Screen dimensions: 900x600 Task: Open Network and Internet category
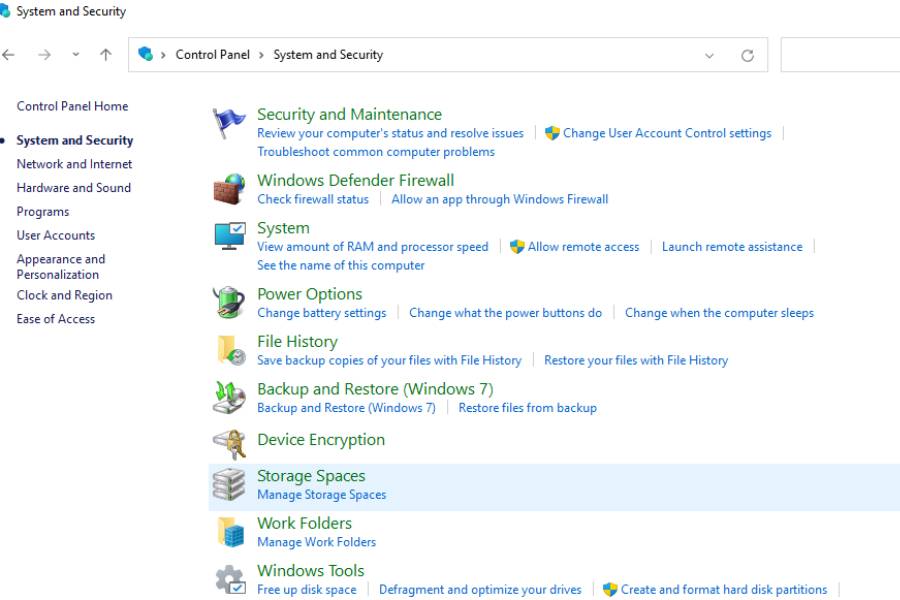74,164
